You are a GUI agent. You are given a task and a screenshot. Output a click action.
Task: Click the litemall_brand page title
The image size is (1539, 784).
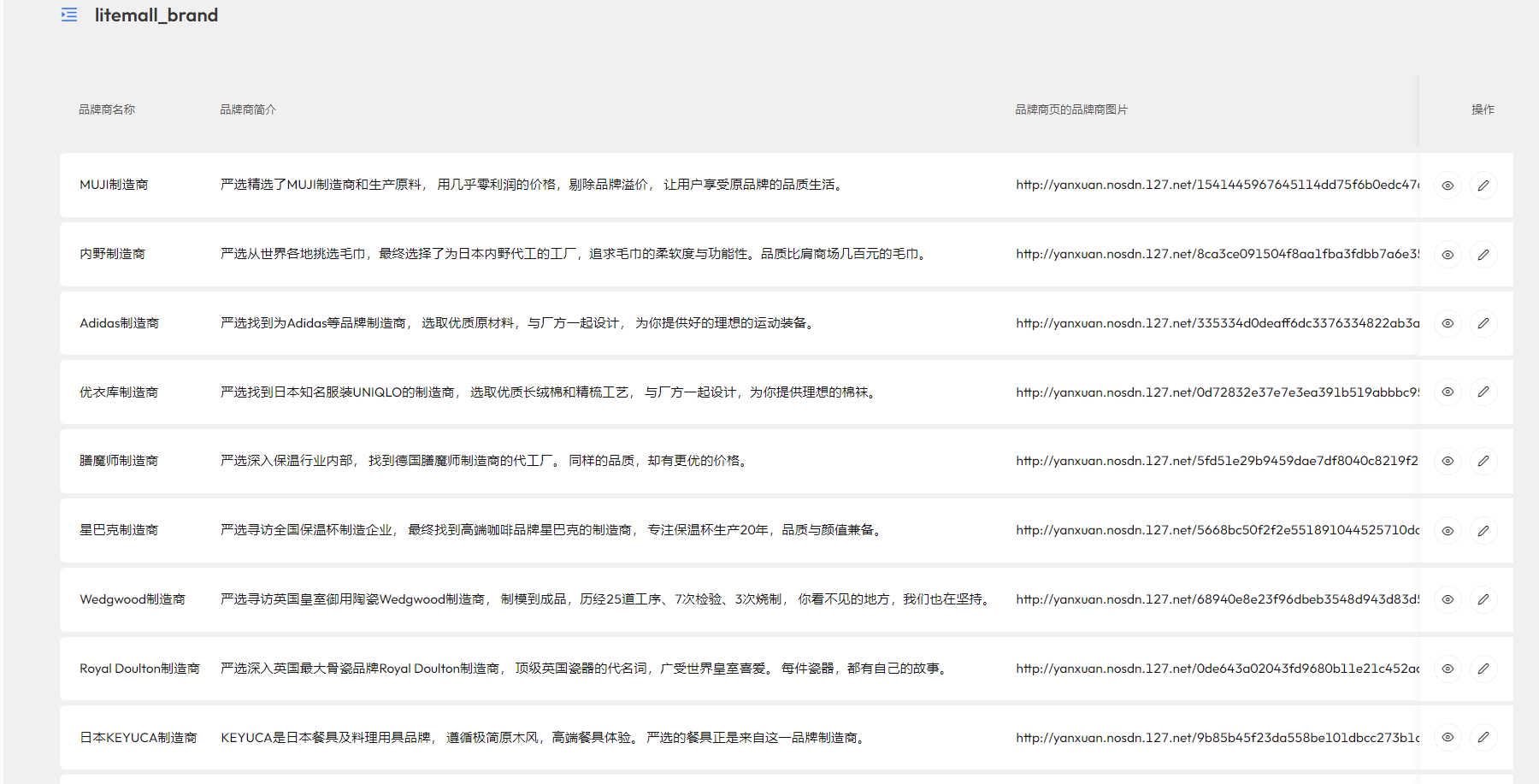[x=156, y=15]
